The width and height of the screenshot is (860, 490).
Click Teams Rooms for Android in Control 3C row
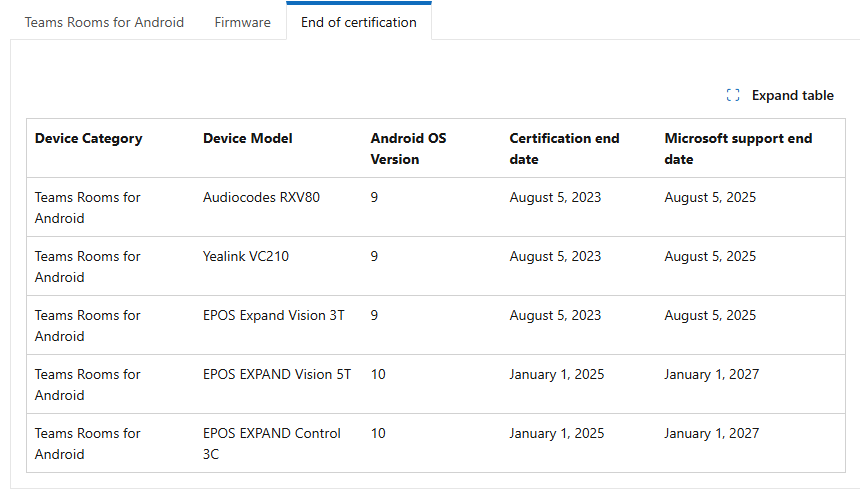pyautogui.click(x=88, y=444)
